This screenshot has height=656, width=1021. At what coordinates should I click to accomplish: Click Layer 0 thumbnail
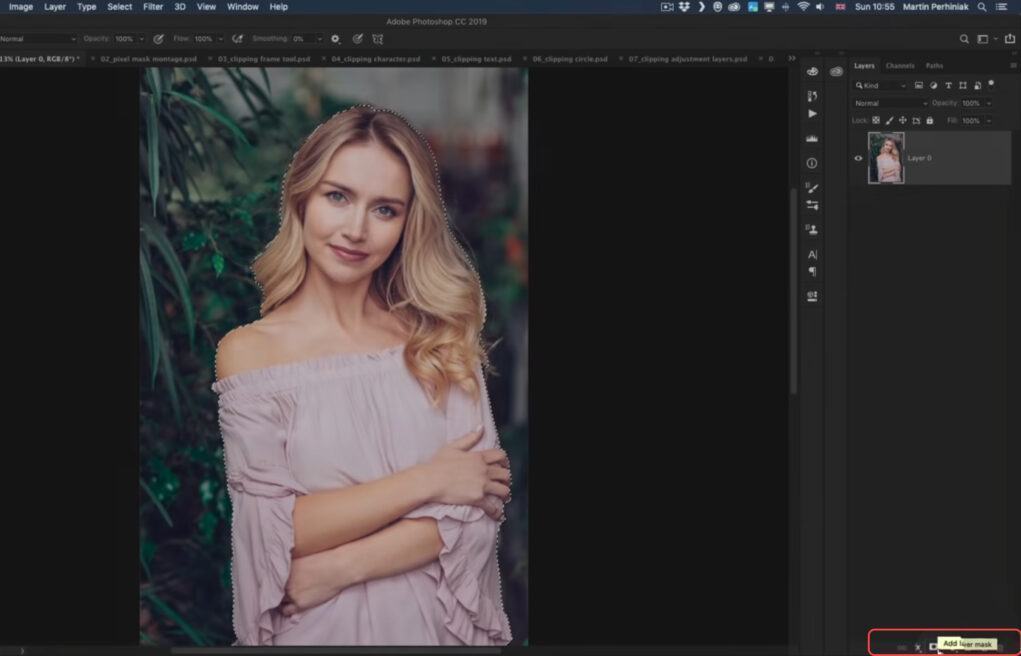pyautogui.click(x=886, y=158)
